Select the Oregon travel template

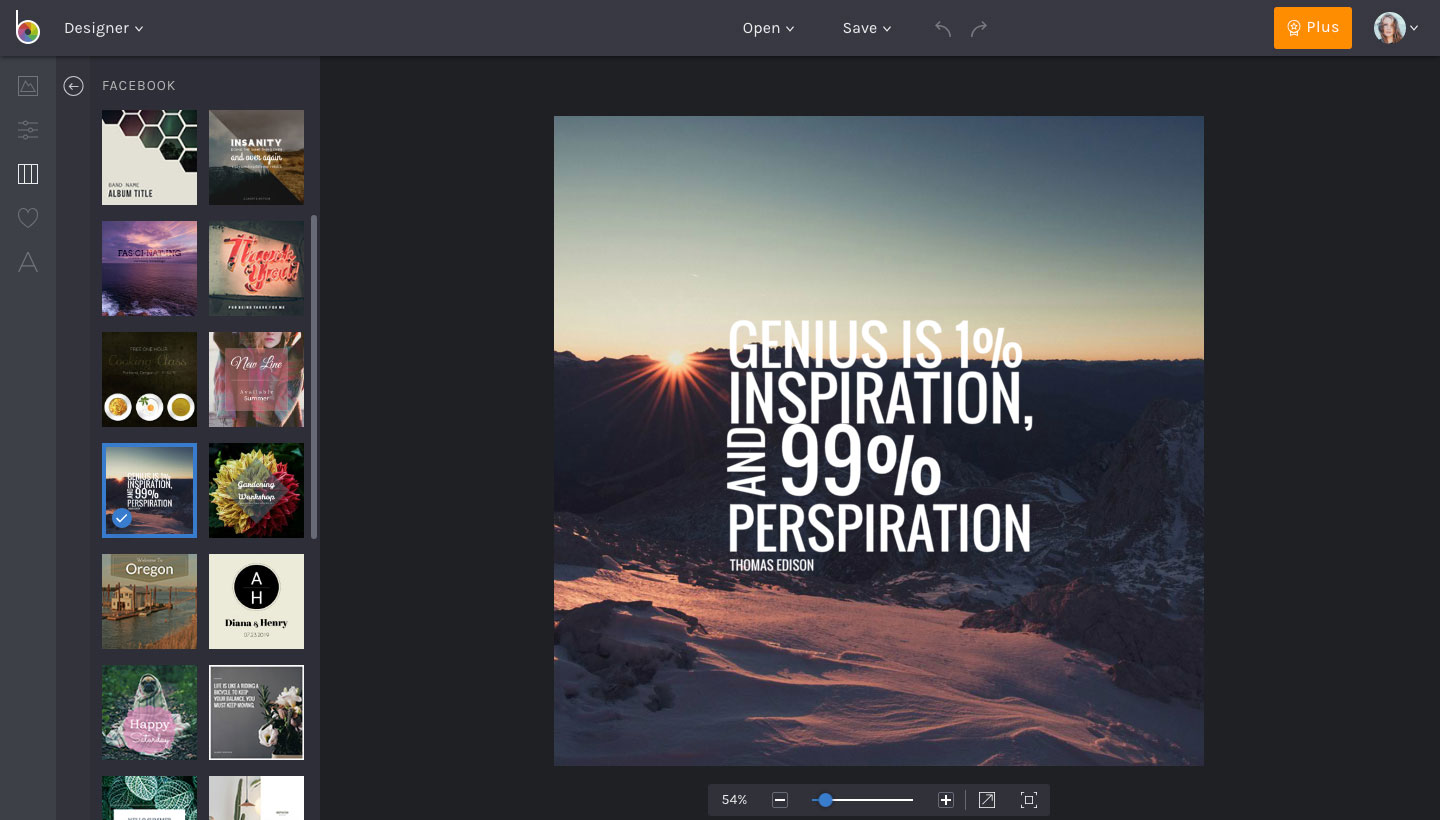tap(150, 602)
